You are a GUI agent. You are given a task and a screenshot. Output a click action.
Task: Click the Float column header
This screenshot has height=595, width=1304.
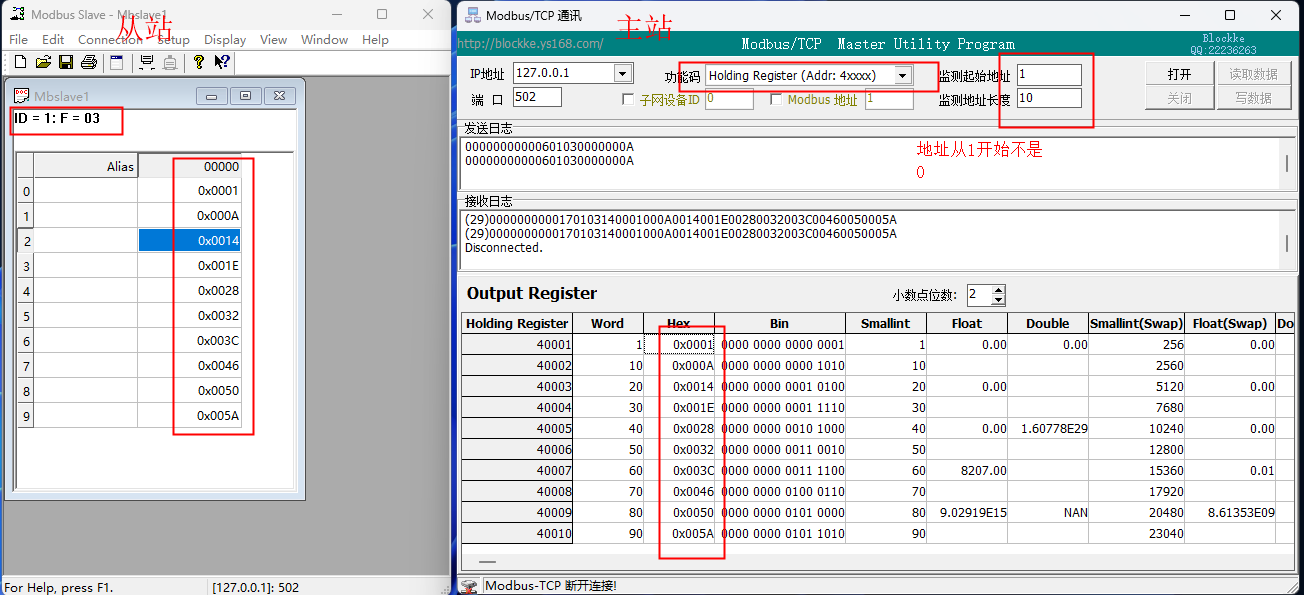pyautogui.click(x=967, y=323)
